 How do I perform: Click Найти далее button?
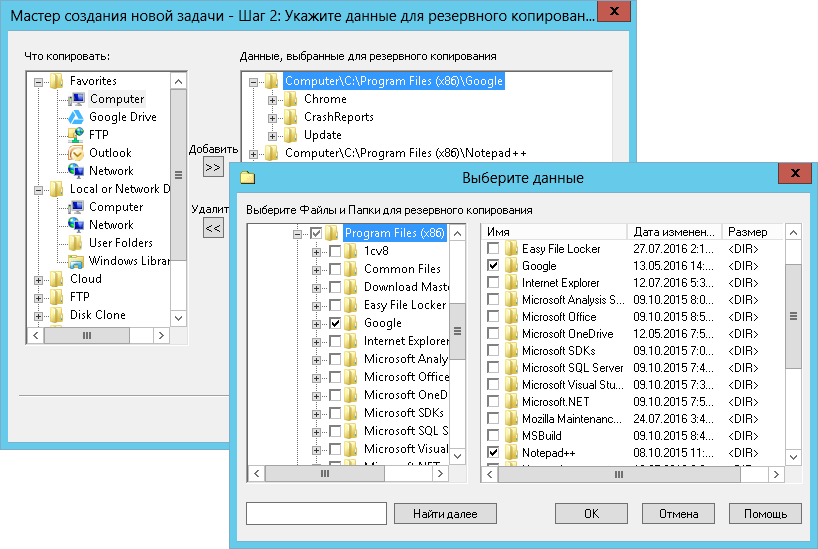click(445, 514)
